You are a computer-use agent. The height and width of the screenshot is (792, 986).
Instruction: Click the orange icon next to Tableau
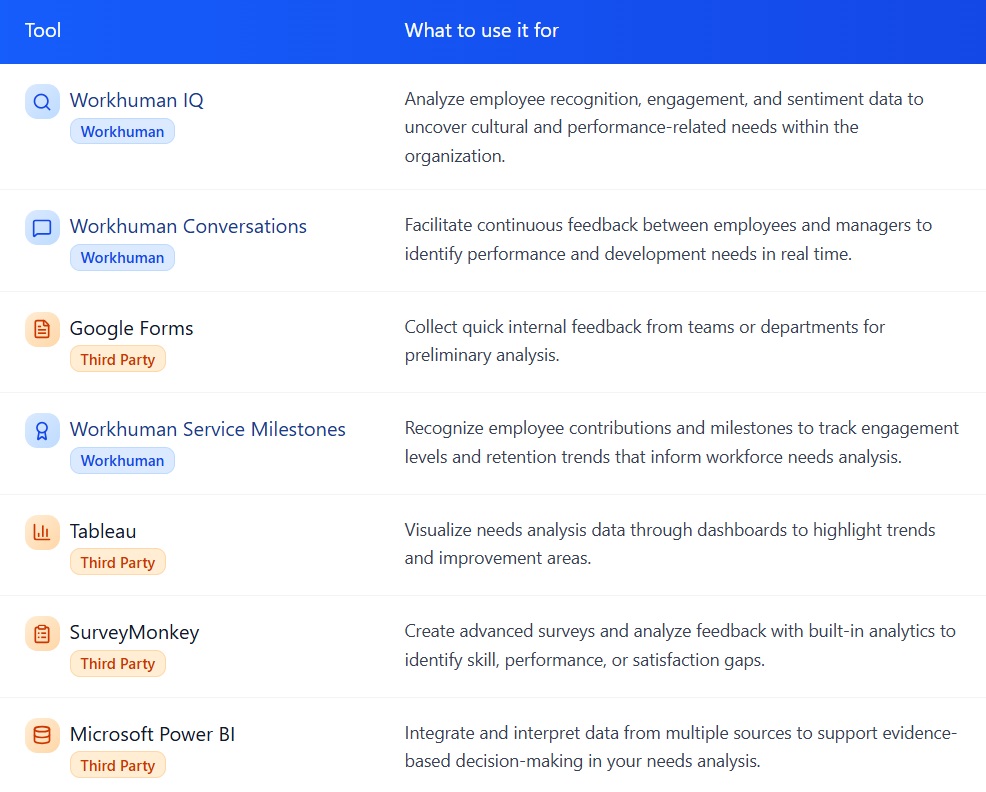click(x=42, y=532)
